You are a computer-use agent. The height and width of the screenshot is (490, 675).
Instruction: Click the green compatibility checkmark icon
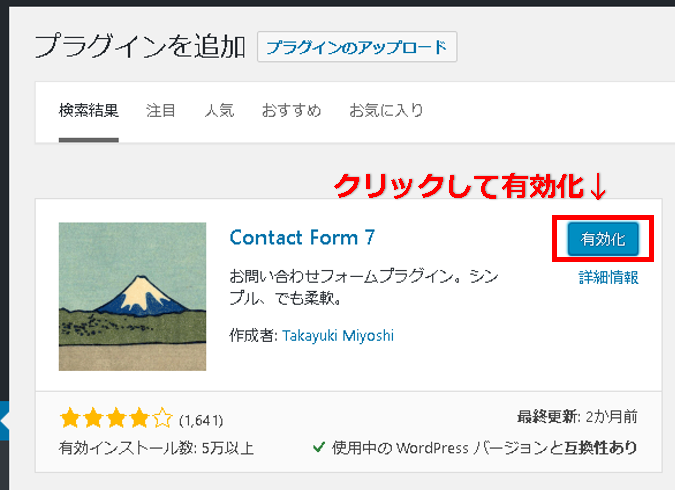point(319,447)
